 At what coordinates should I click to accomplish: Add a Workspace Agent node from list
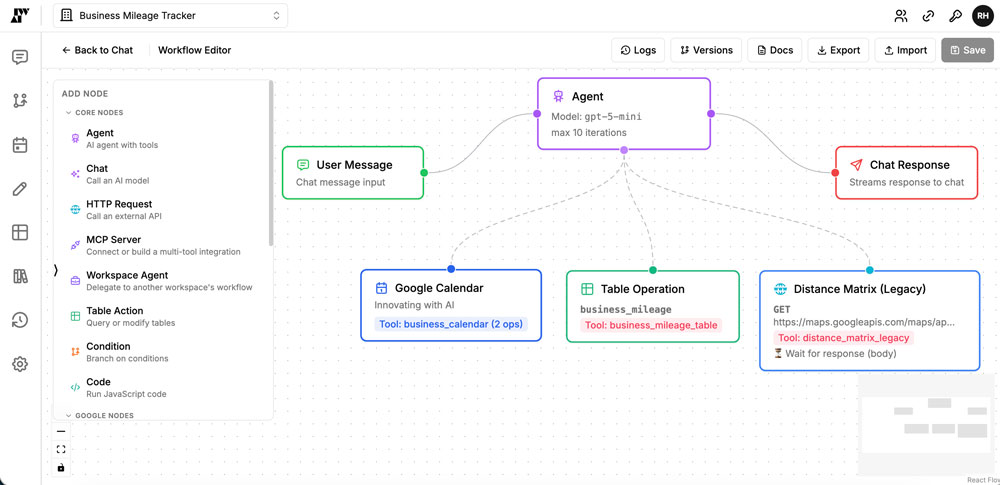165,281
